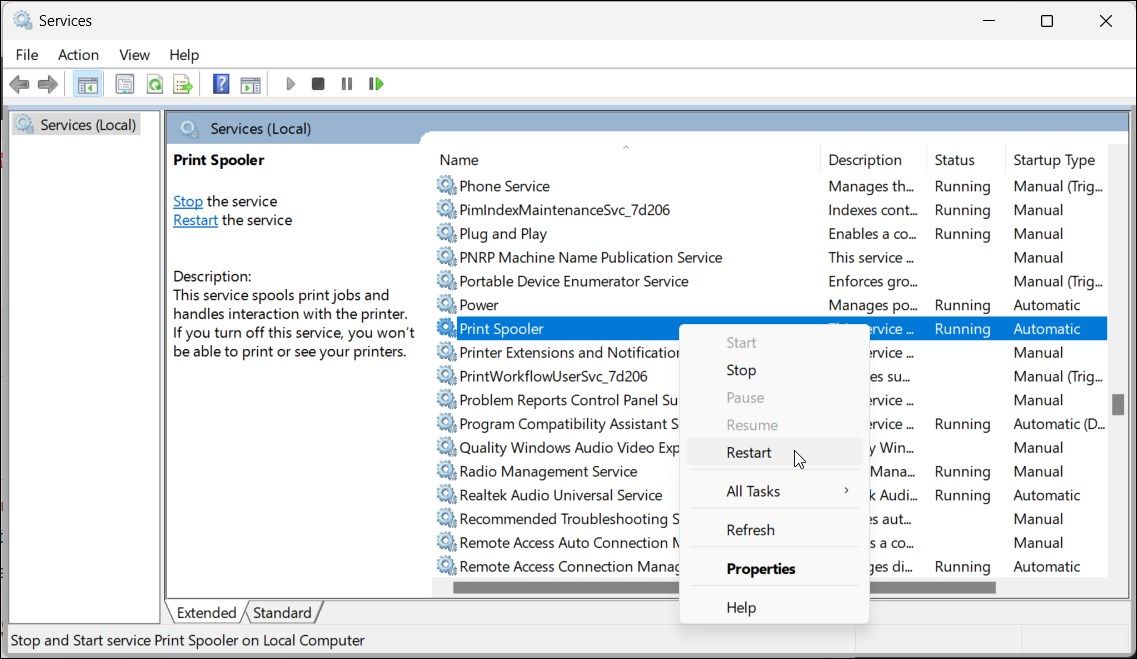Click the Restart Service toolbar icon

coord(376,84)
